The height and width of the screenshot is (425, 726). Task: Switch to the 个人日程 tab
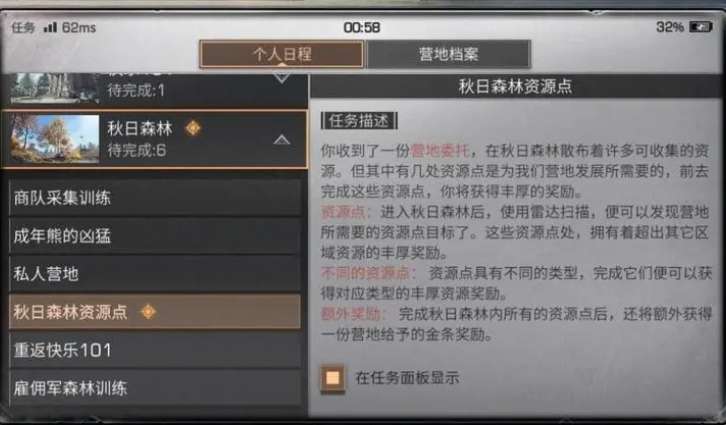click(x=282, y=54)
